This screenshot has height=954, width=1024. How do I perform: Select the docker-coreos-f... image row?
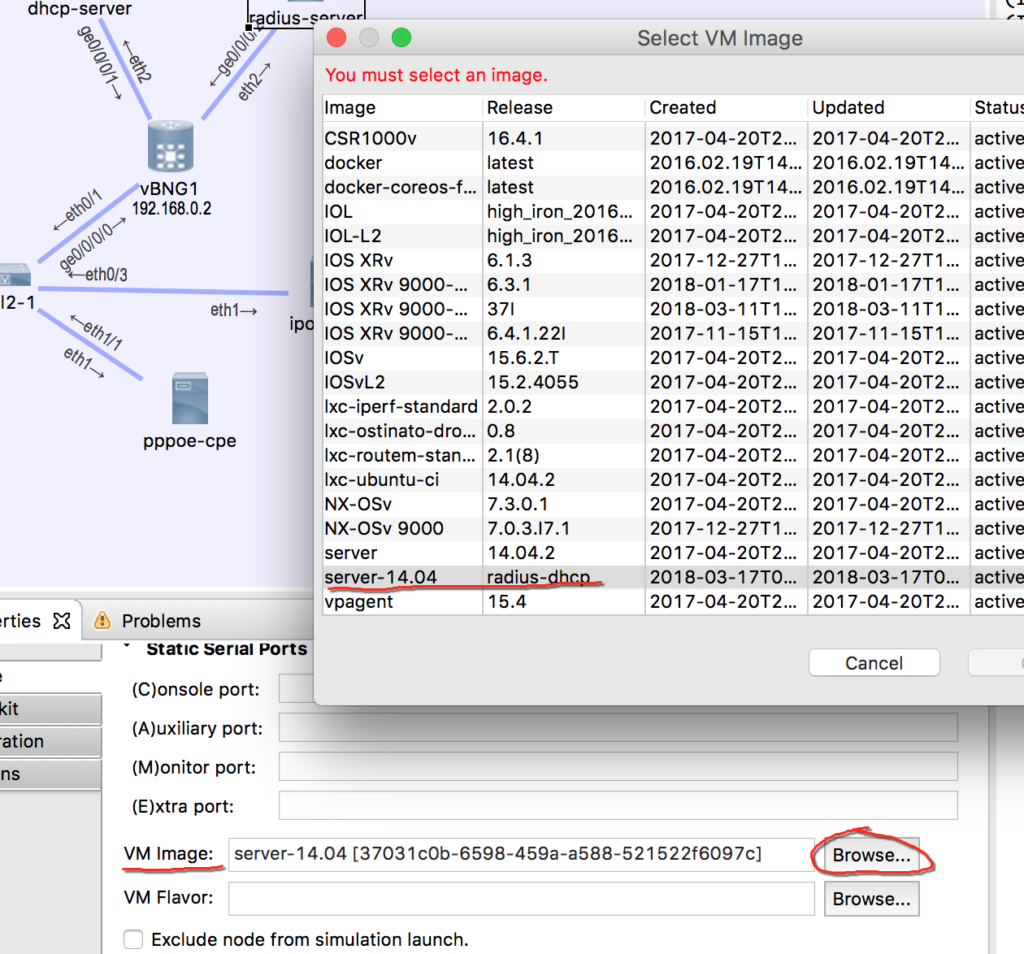(673, 187)
